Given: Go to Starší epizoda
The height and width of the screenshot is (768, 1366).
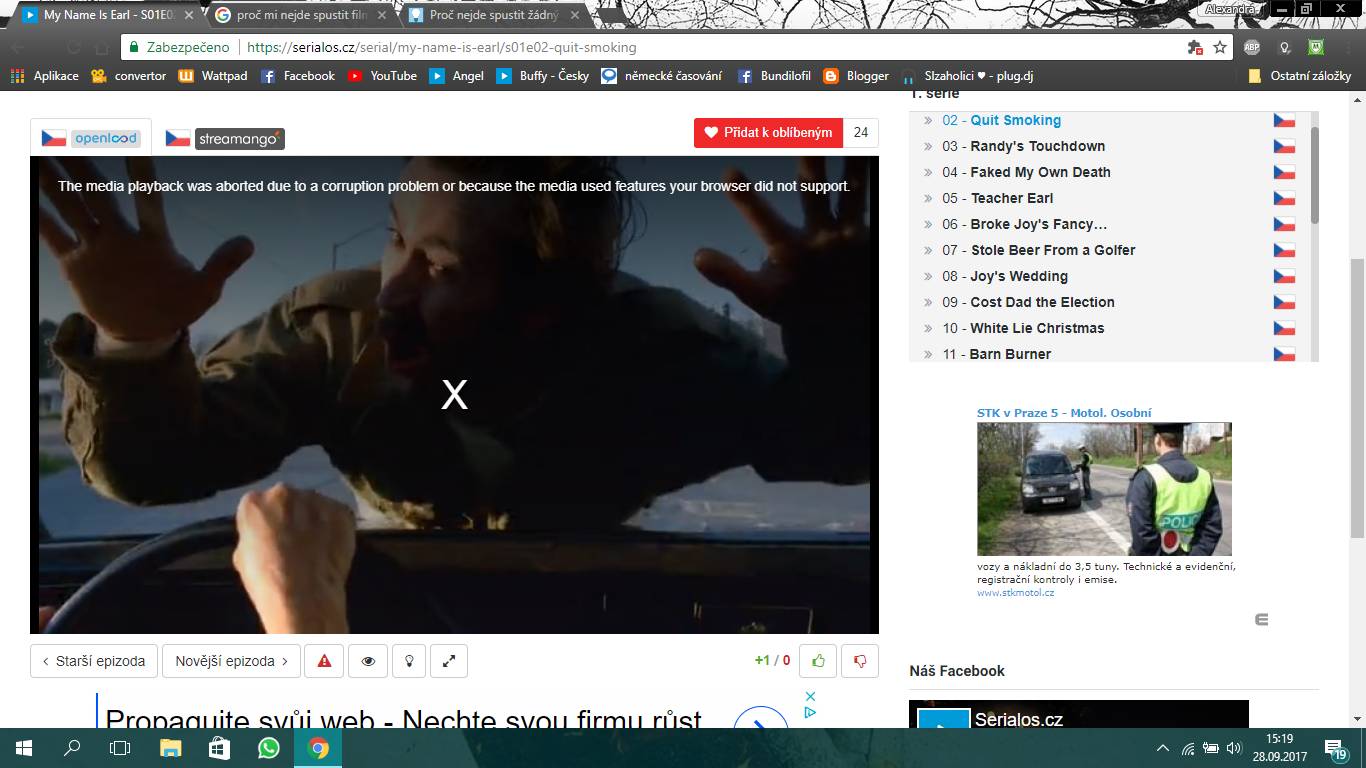Looking at the screenshot, I should tap(94, 661).
